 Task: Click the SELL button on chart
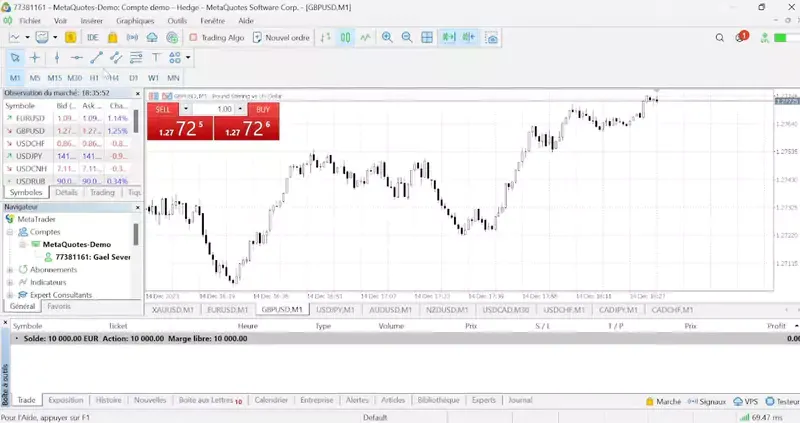tap(163, 109)
